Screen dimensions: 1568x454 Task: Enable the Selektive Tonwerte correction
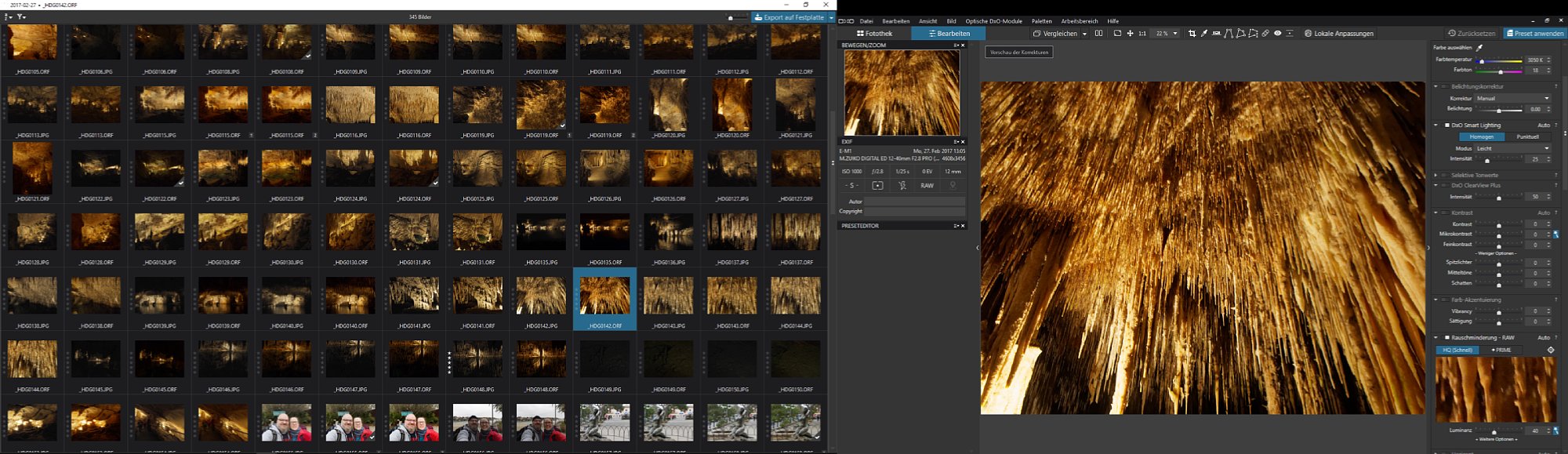pos(1445,176)
